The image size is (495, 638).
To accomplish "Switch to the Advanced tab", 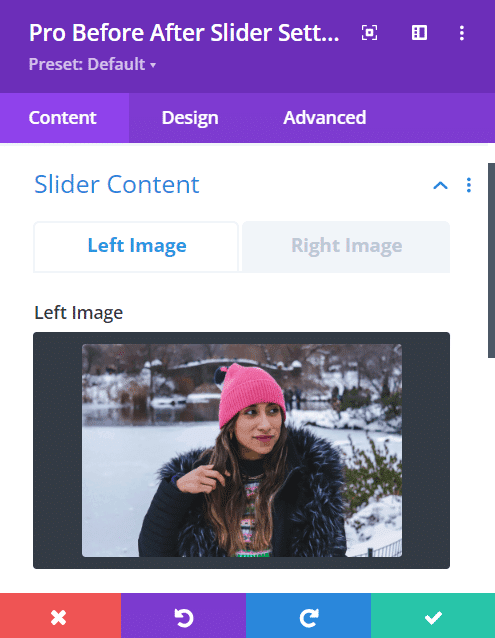I will 325,118.
